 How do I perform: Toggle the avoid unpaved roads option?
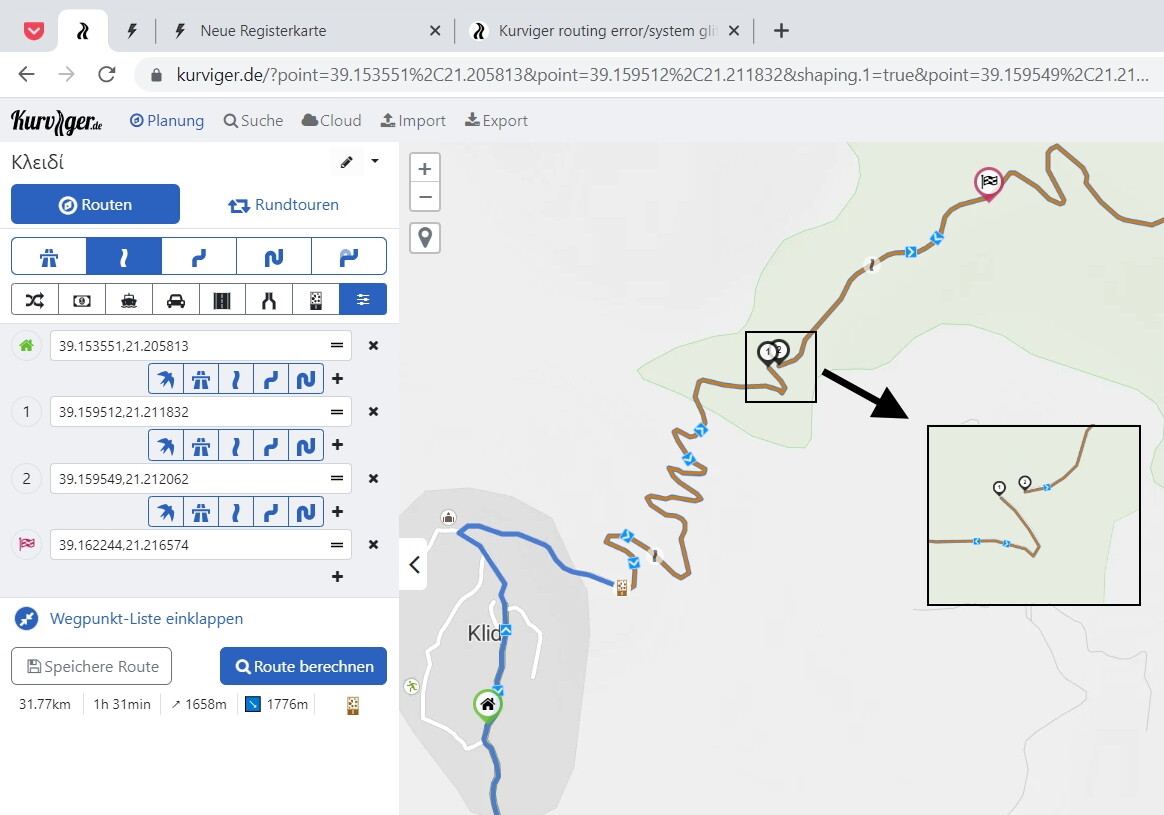[315, 299]
